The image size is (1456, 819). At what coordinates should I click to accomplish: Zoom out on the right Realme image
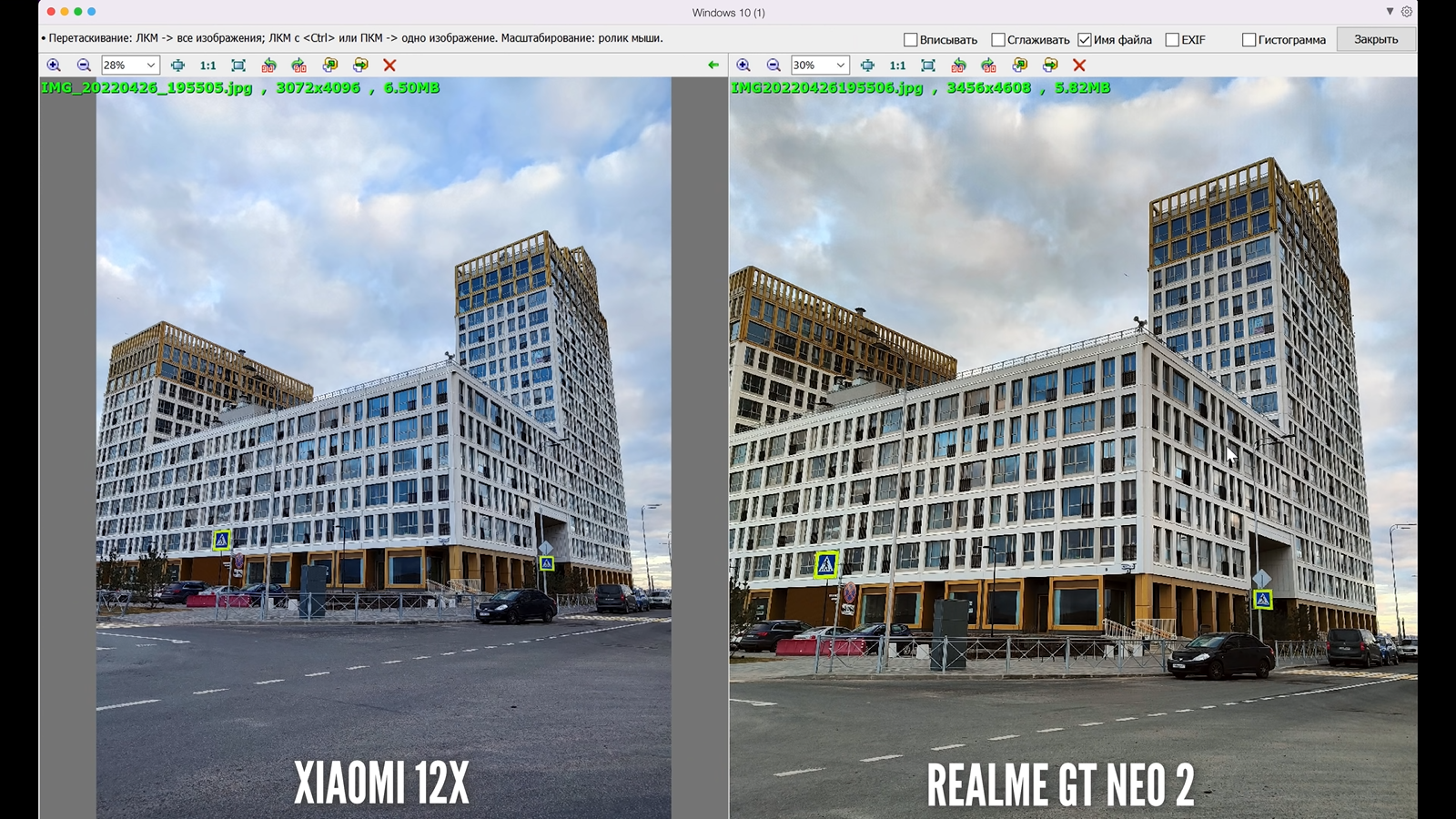coord(773,66)
